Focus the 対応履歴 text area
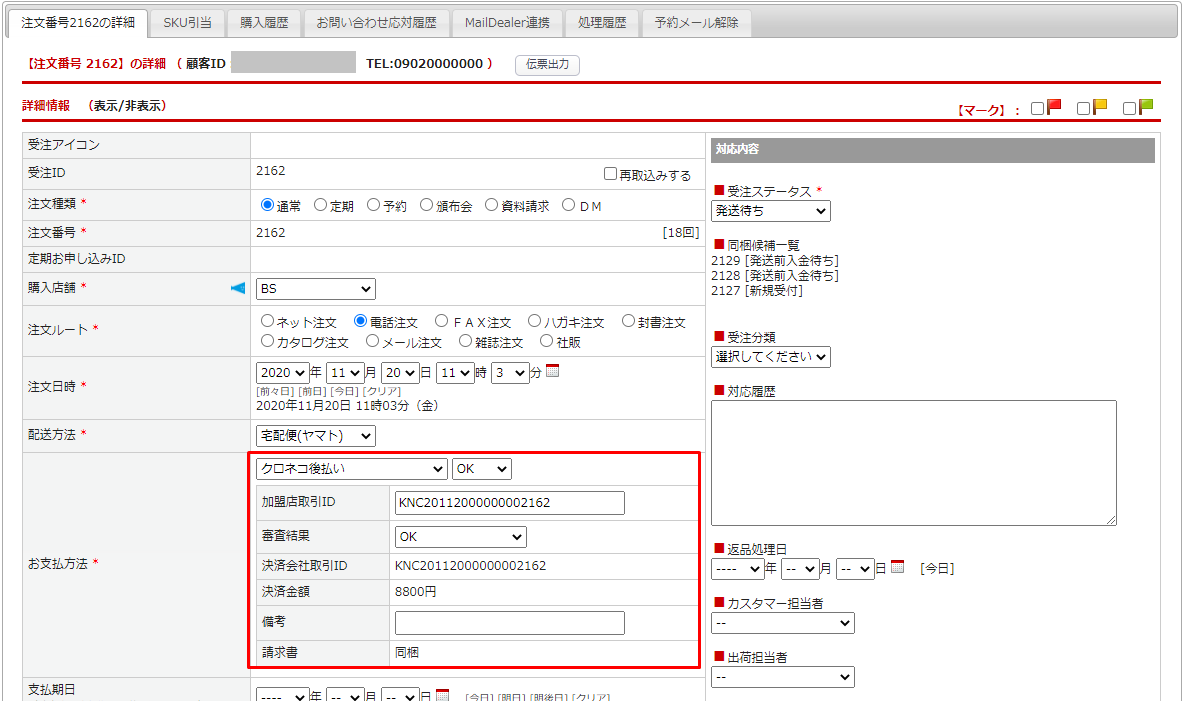Screen dimensions: 1184x701 pos(913,462)
